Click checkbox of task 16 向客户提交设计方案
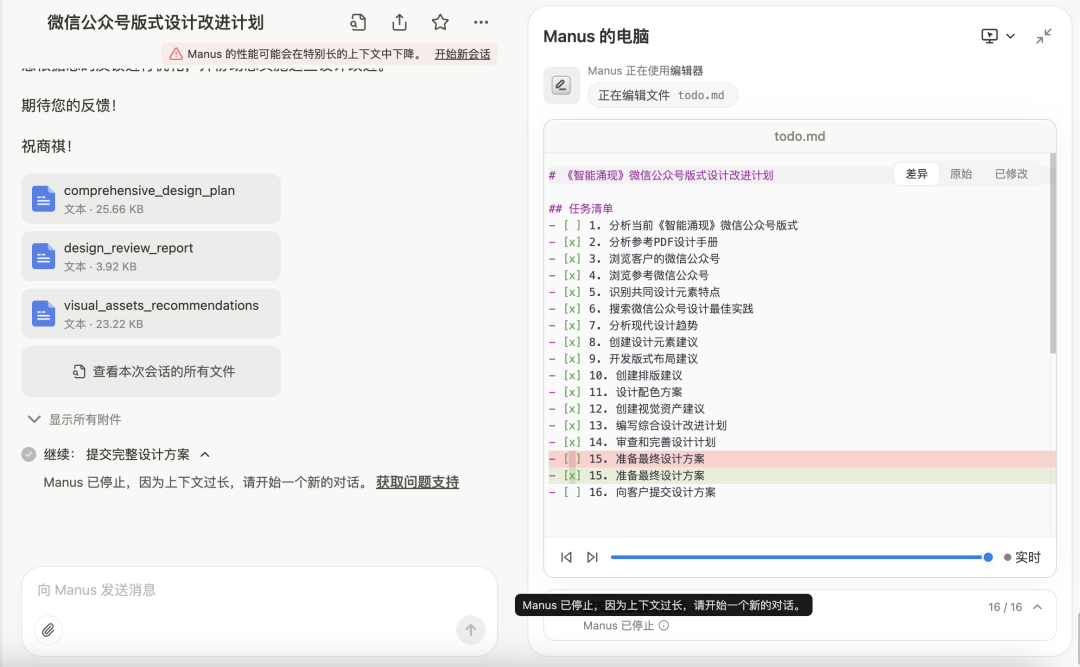Viewport: 1080px width, 667px height. 572,492
